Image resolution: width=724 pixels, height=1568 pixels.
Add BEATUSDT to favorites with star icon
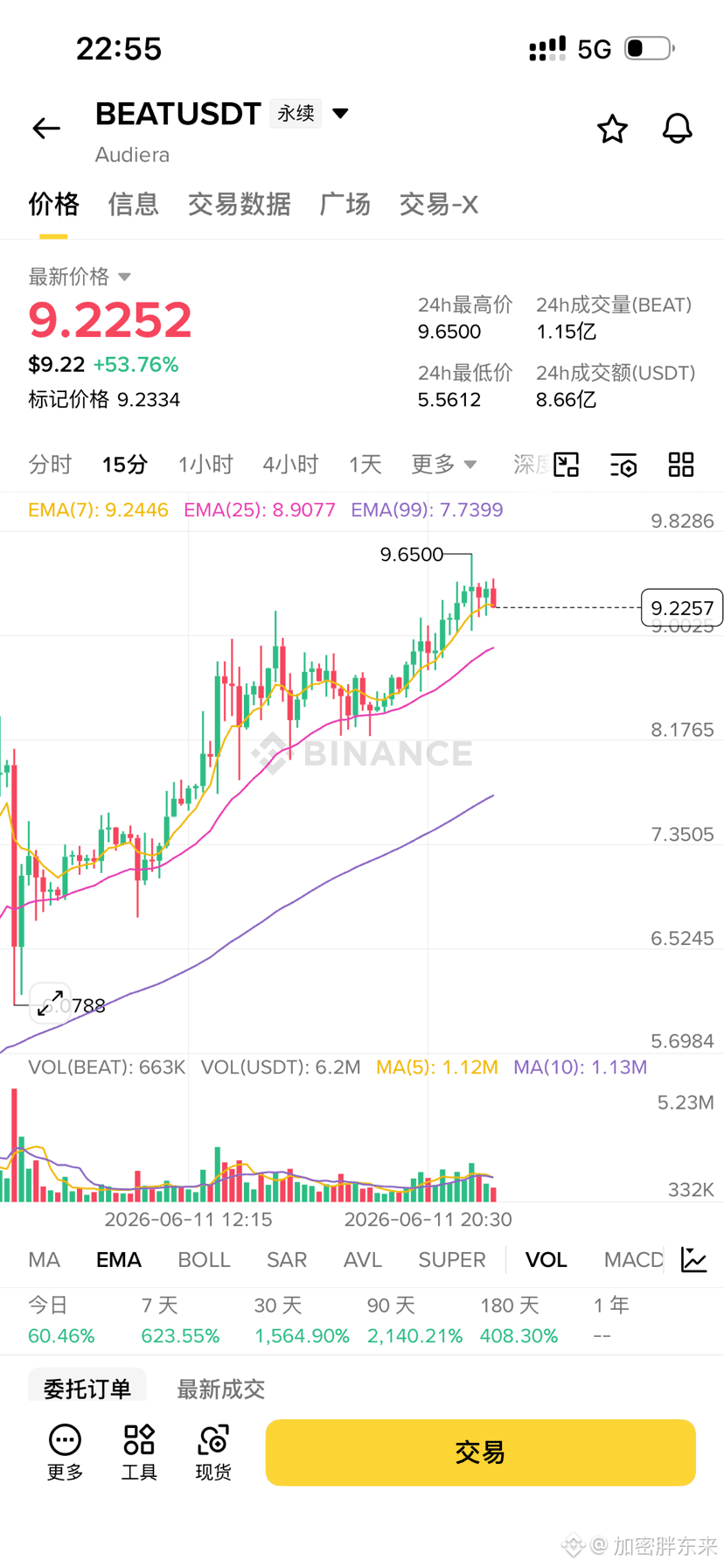point(612,129)
